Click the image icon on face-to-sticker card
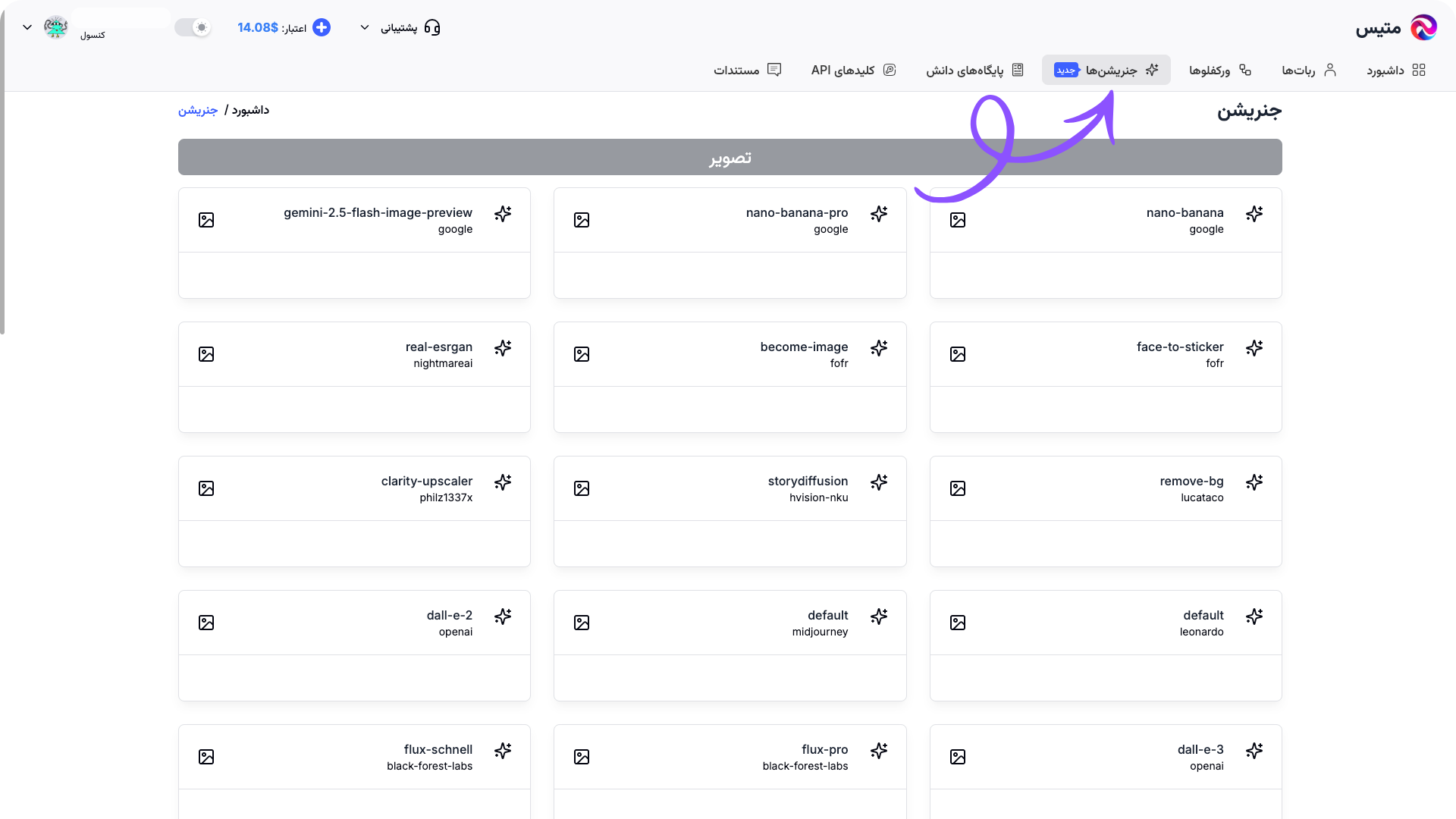Viewport: 1456px width, 819px height. (x=958, y=354)
